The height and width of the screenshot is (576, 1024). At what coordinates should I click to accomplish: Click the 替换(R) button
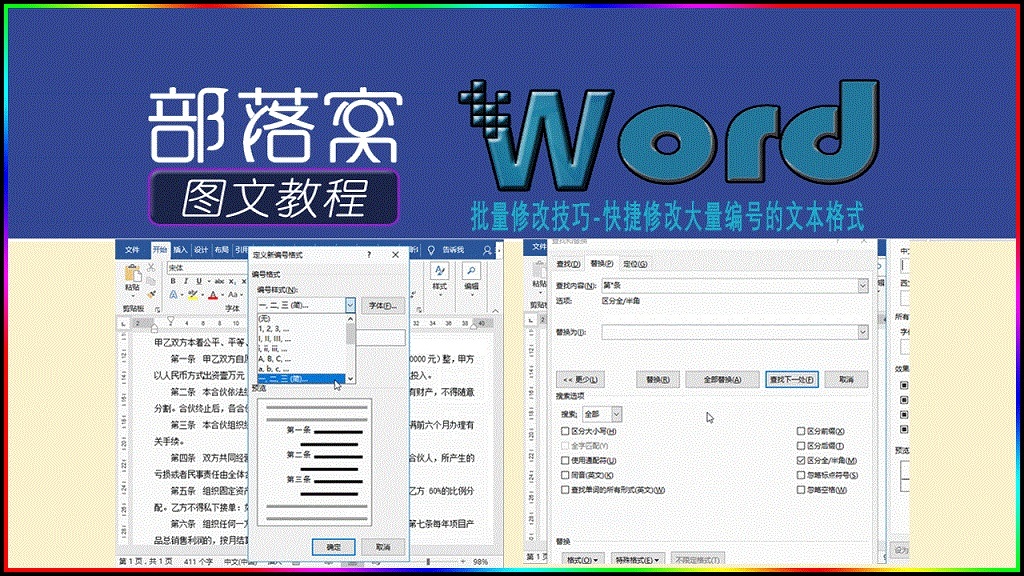pyautogui.click(x=658, y=379)
